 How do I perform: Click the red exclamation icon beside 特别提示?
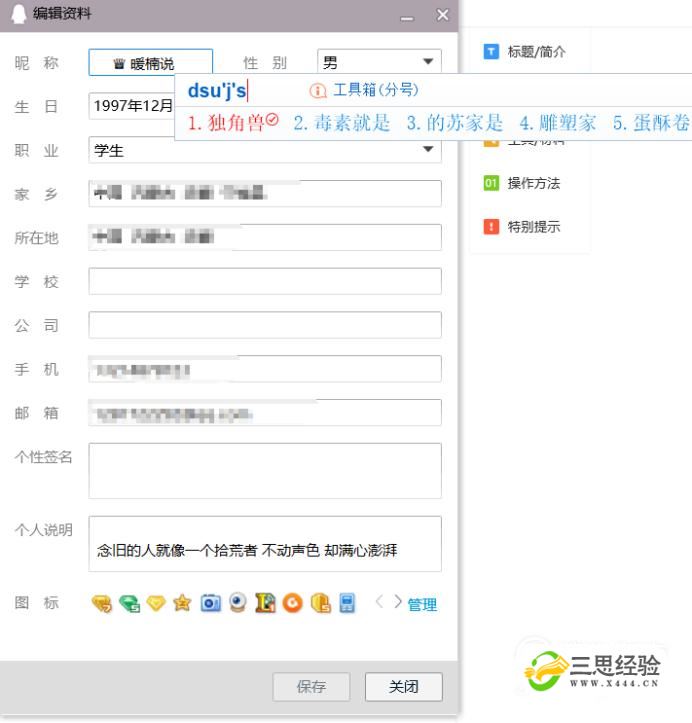[x=491, y=226]
